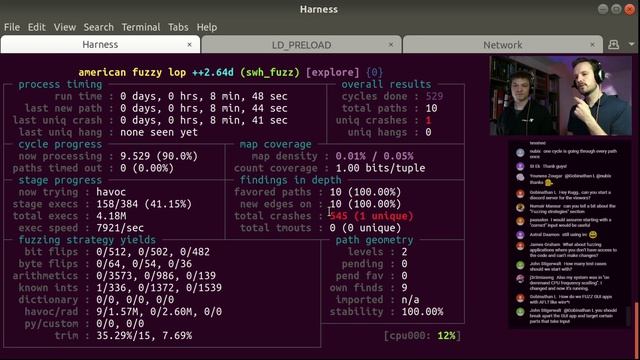Open the Edit menu
640x360 pixels.
[37, 27]
